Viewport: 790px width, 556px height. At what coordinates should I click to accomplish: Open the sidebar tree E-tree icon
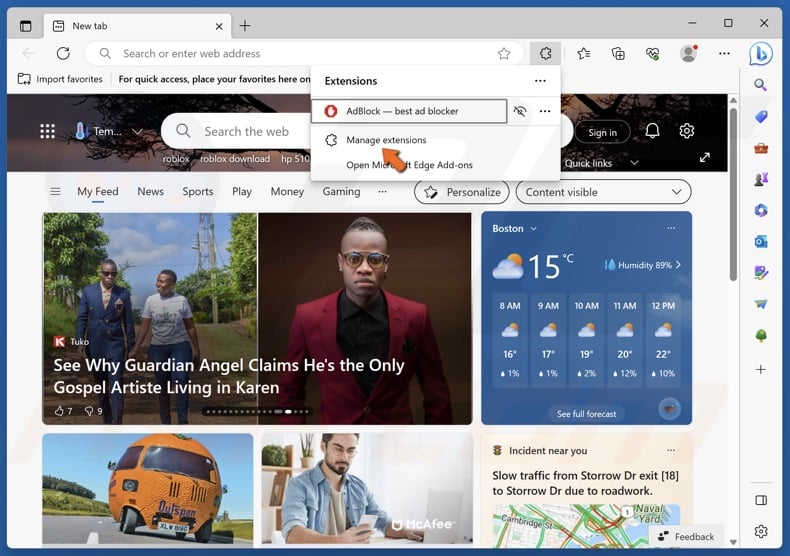coord(761,335)
